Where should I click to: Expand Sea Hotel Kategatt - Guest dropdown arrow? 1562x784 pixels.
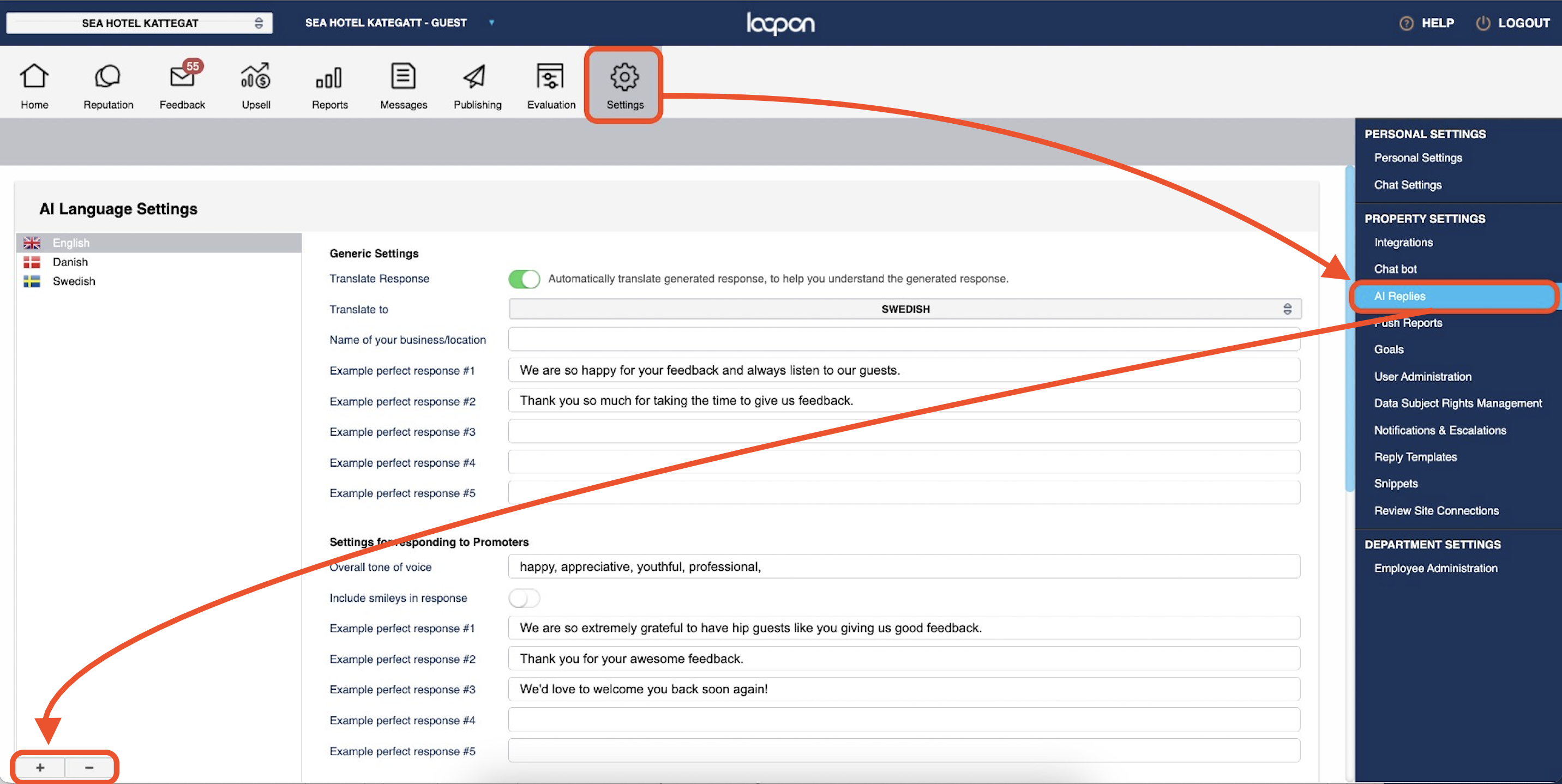tap(492, 23)
